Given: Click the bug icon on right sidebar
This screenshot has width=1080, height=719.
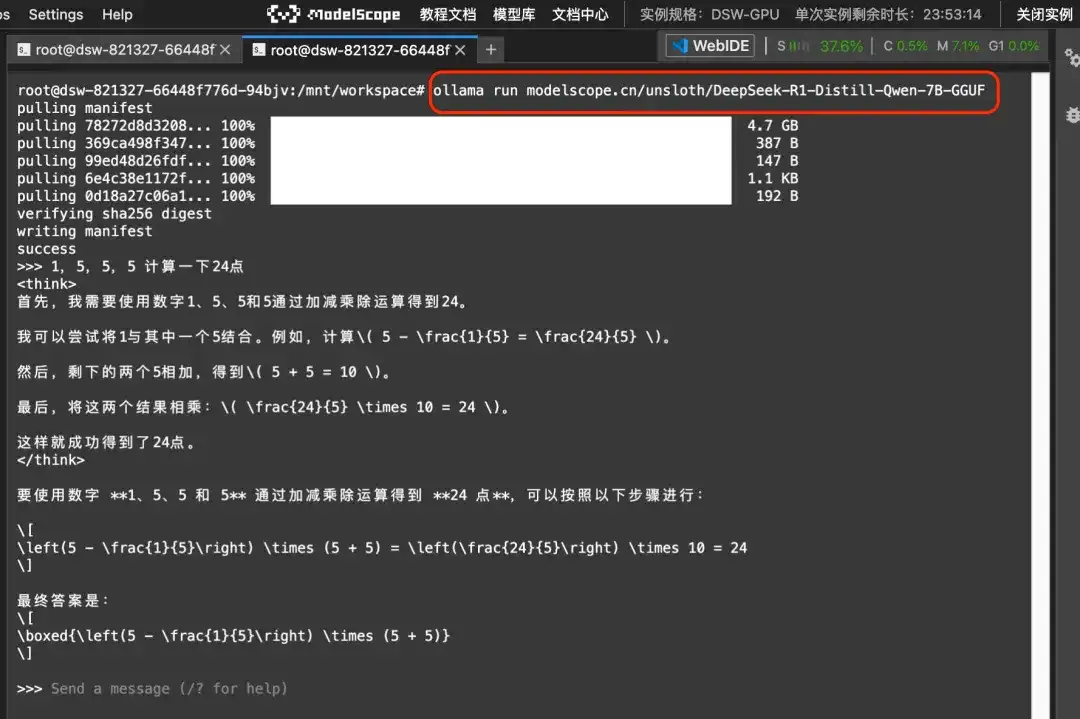Looking at the screenshot, I should (1072, 115).
